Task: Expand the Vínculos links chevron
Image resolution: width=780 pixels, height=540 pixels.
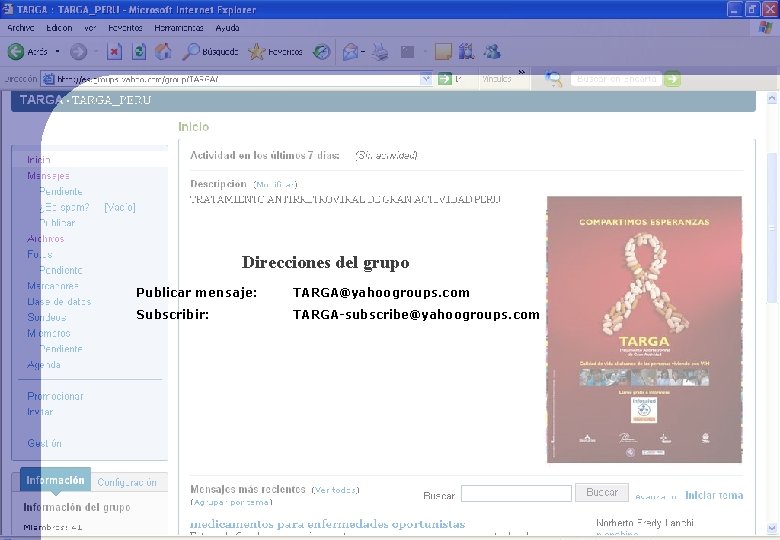Action: (x=521, y=72)
